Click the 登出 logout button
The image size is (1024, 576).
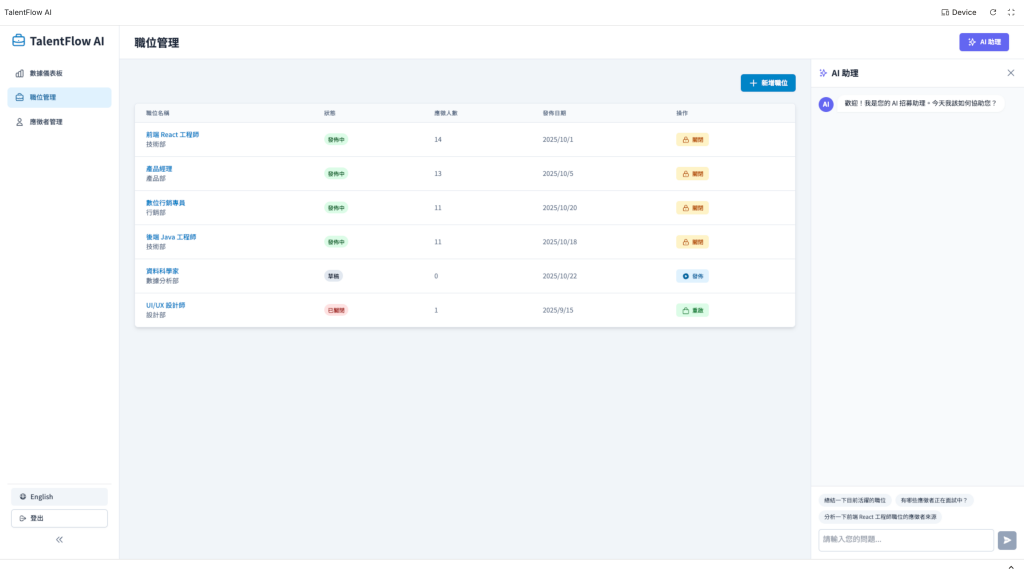[x=59, y=518]
